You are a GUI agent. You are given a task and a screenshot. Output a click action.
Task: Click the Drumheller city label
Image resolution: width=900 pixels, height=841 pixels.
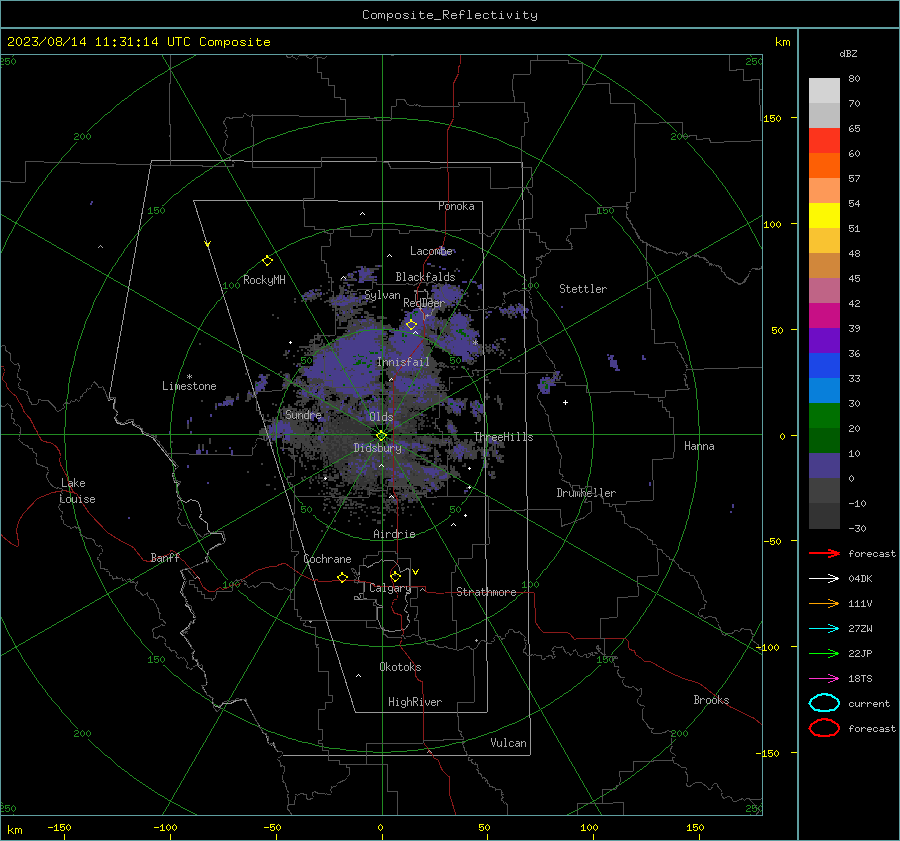[x=586, y=493]
